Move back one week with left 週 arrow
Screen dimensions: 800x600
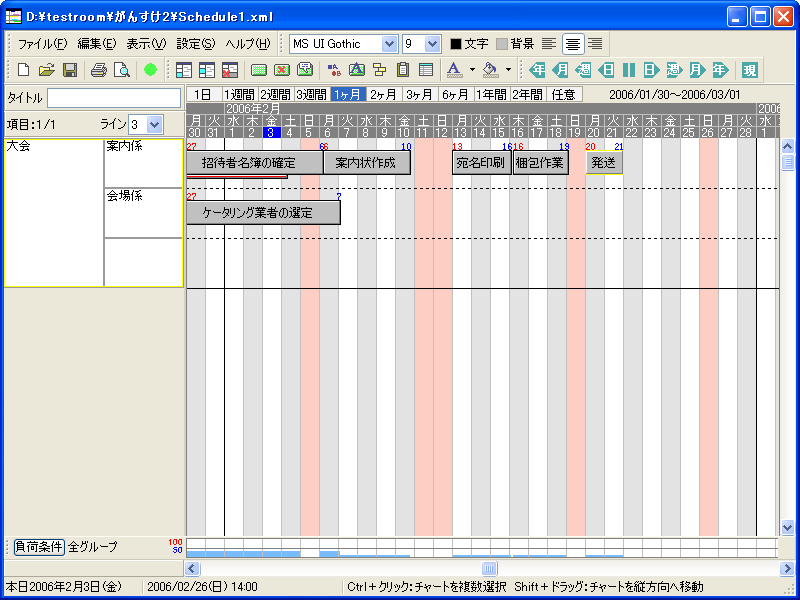point(583,70)
